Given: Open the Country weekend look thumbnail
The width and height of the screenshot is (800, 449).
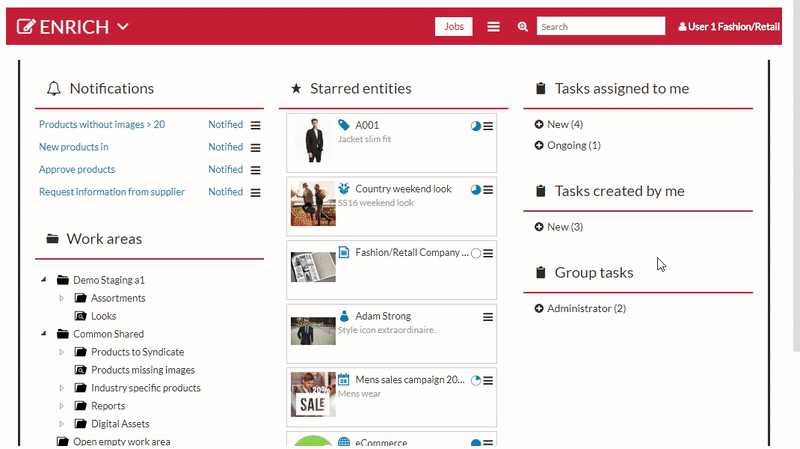Looking at the screenshot, I should pos(313,204).
